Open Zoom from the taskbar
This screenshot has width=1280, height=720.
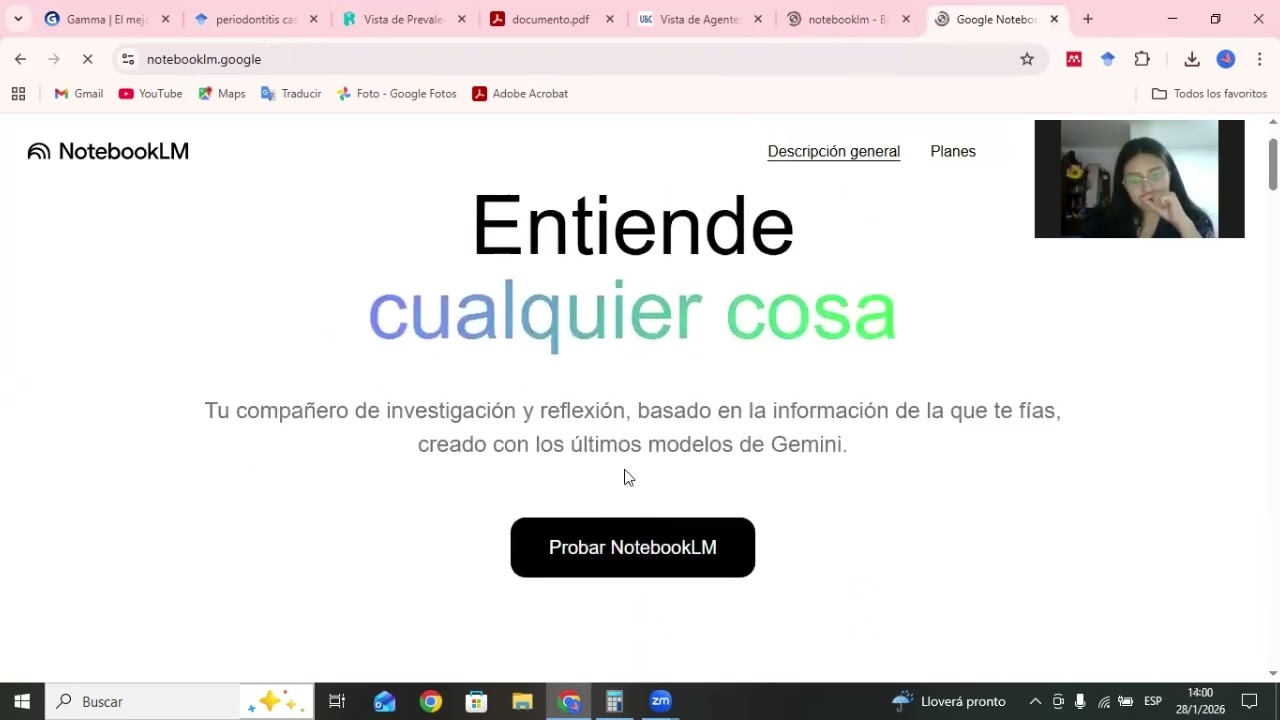pos(661,701)
